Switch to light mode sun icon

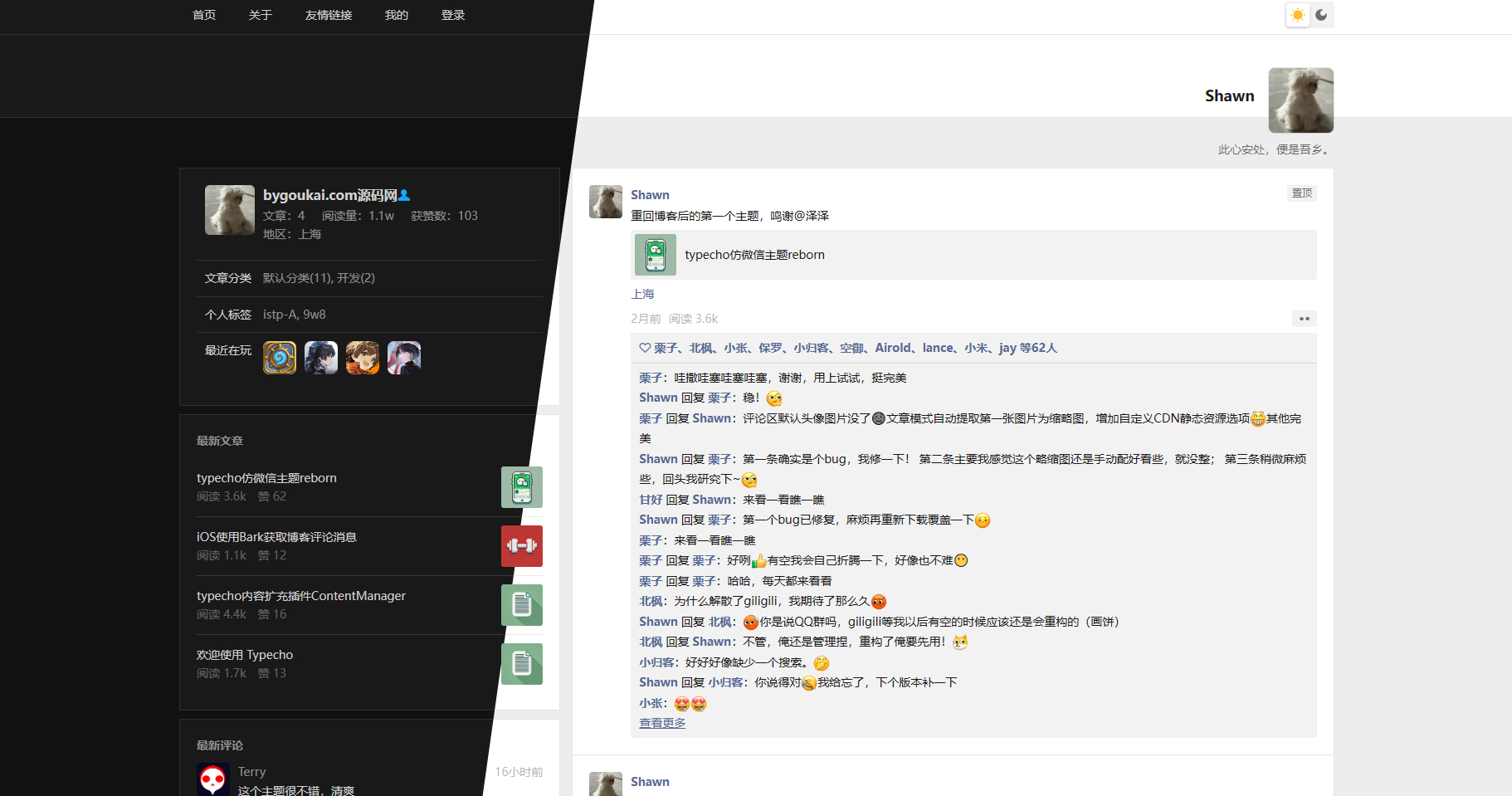[x=1298, y=15]
